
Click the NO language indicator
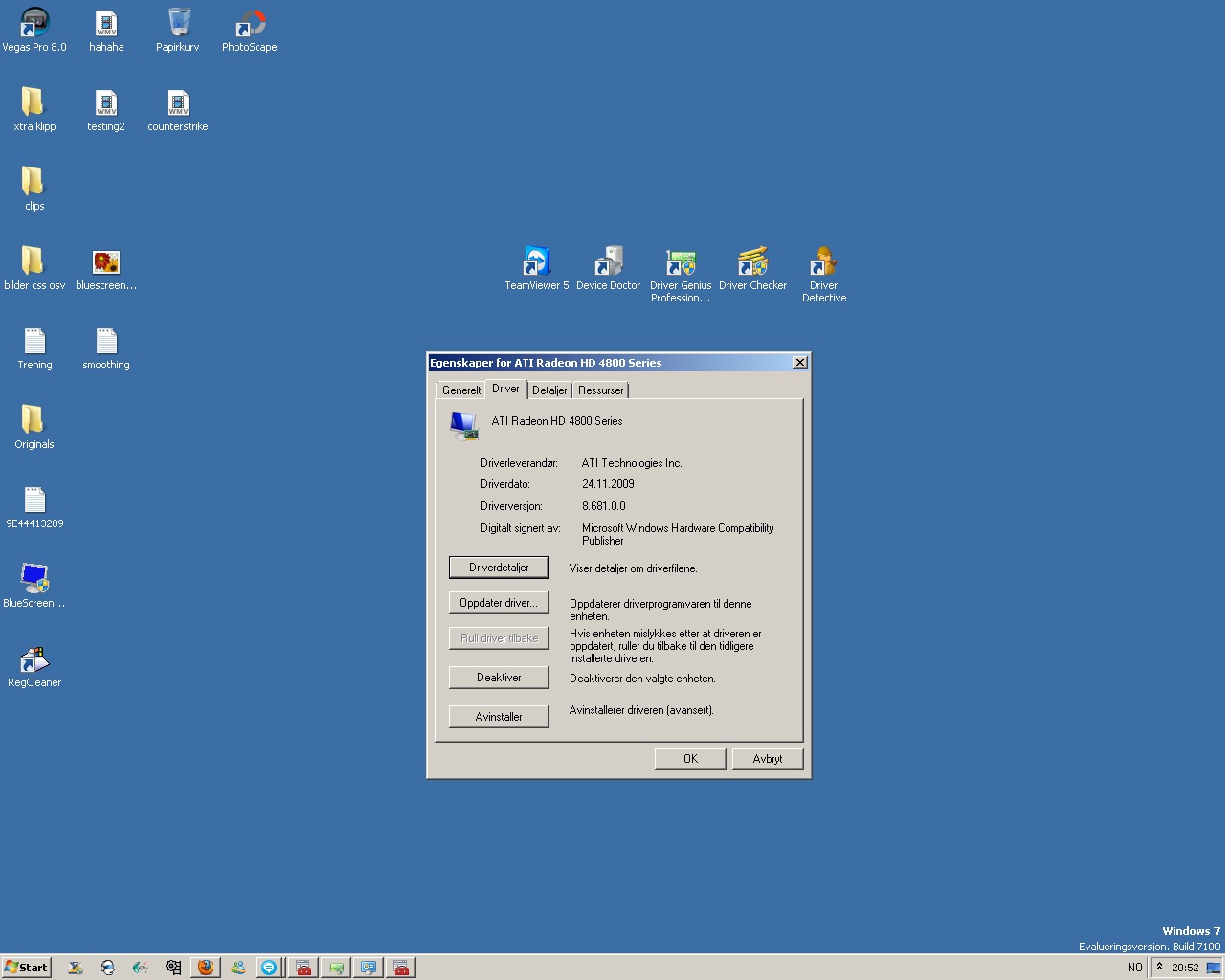1135,968
